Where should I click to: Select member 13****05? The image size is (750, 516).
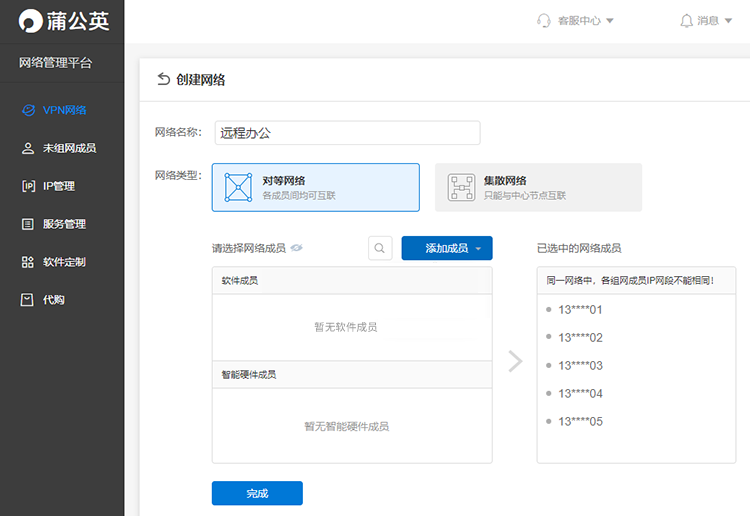(x=580, y=422)
